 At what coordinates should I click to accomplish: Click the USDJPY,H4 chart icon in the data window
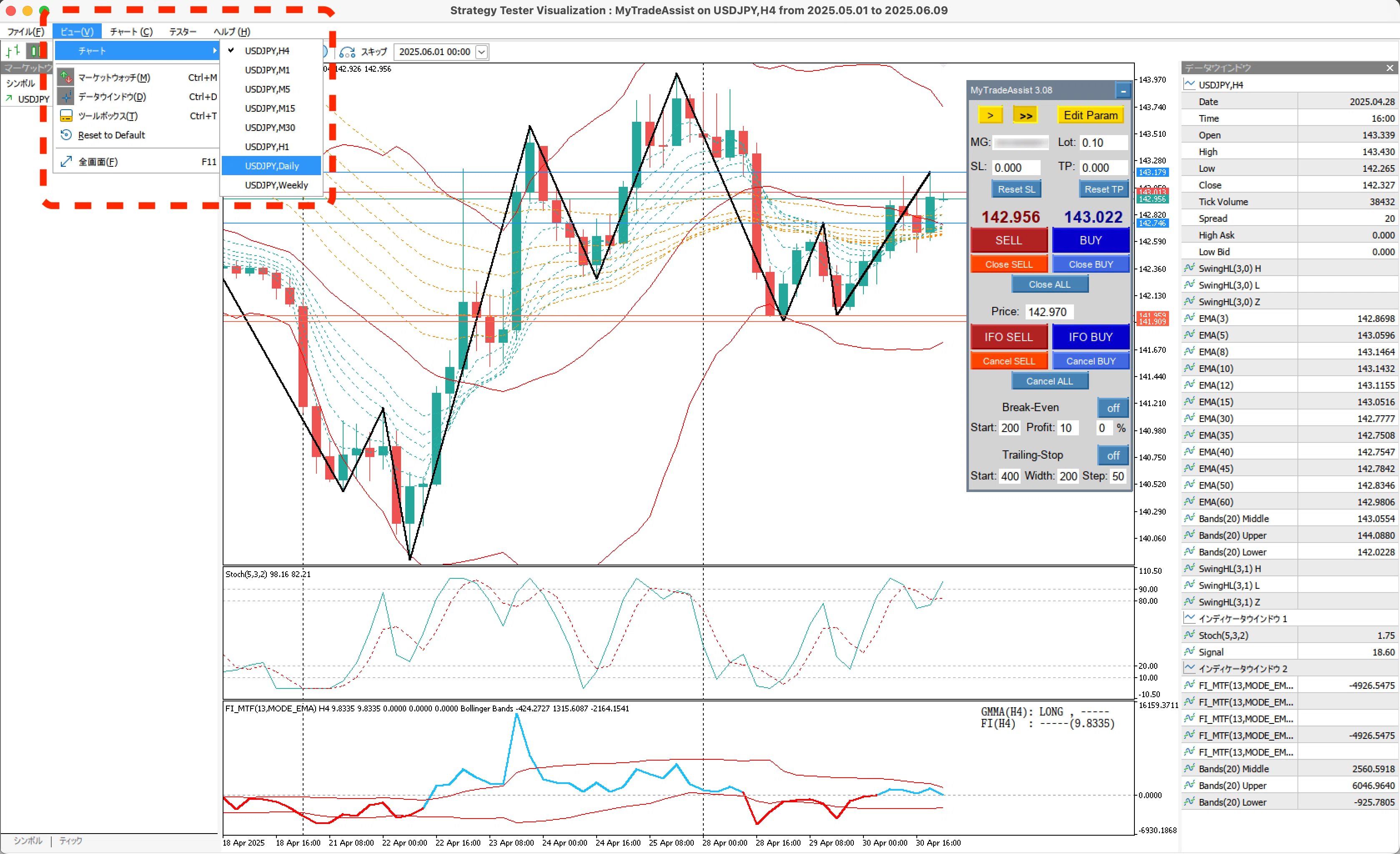[1189, 85]
